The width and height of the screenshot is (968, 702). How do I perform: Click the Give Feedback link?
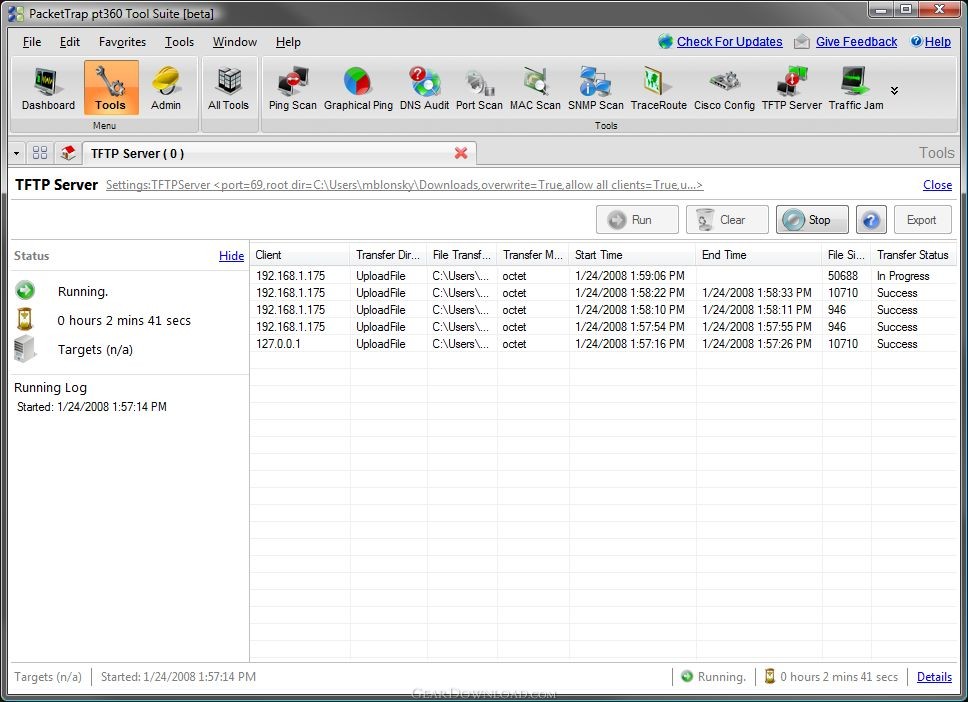856,42
